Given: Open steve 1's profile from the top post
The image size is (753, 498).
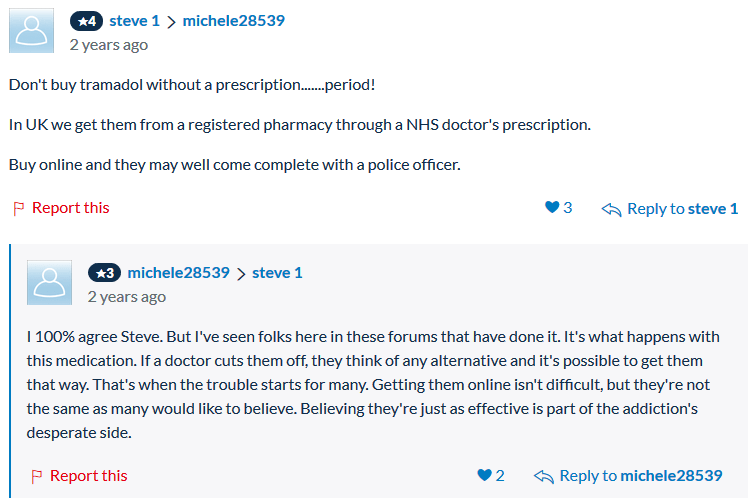Looking at the screenshot, I should (134, 21).
